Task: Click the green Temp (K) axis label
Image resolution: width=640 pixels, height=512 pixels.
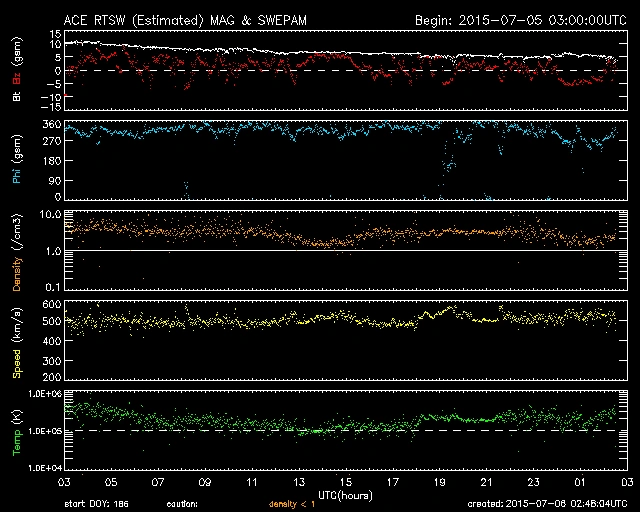Action: [x=16, y=430]
